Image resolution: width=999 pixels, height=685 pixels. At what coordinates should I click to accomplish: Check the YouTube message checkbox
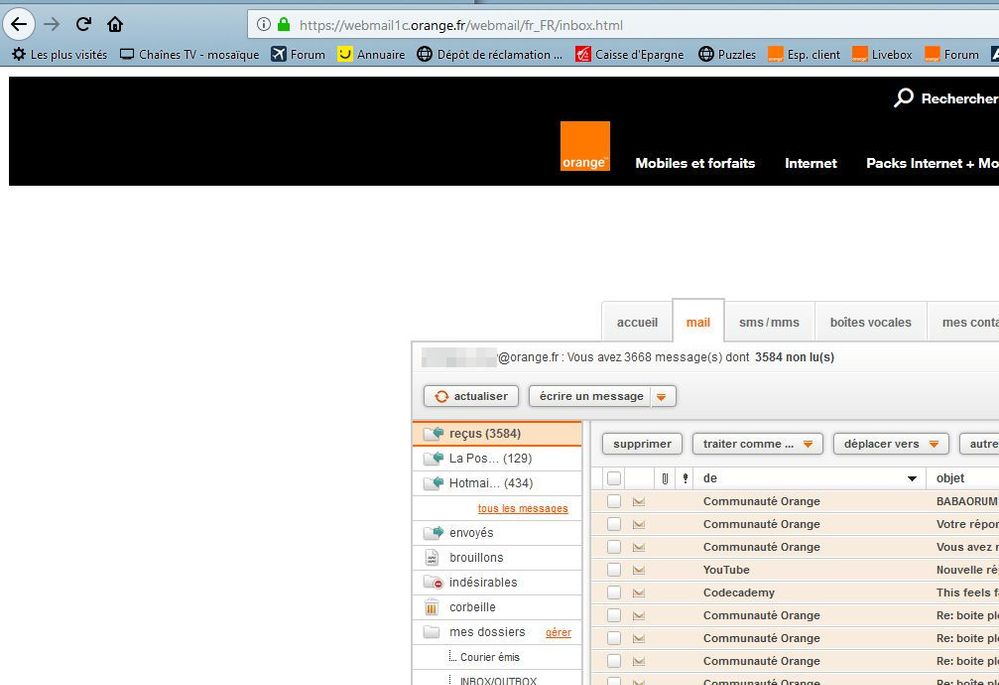[x=614, y=570]
